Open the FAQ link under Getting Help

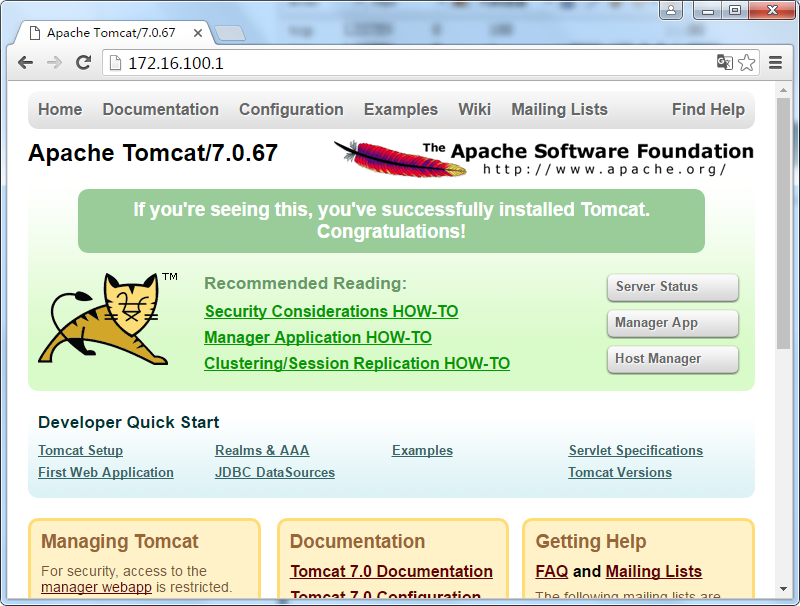[552, 571]
